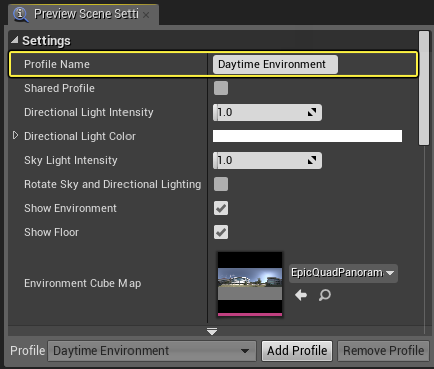Click the Environment Cube Map thumbnail
The image size is (434, 369).
click(250, 284)
